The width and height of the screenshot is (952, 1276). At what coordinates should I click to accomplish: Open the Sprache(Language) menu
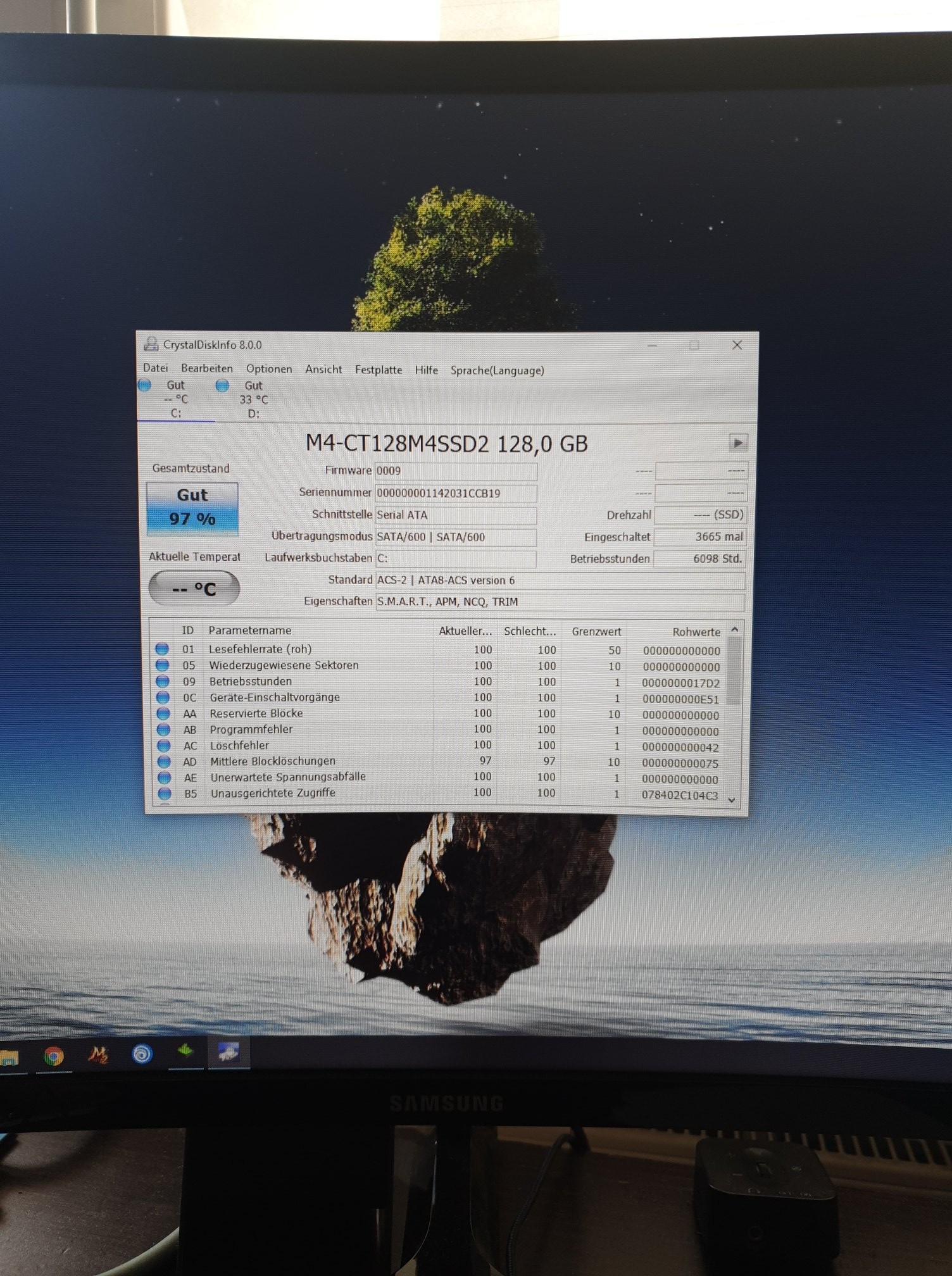click(x=497, y=370)
